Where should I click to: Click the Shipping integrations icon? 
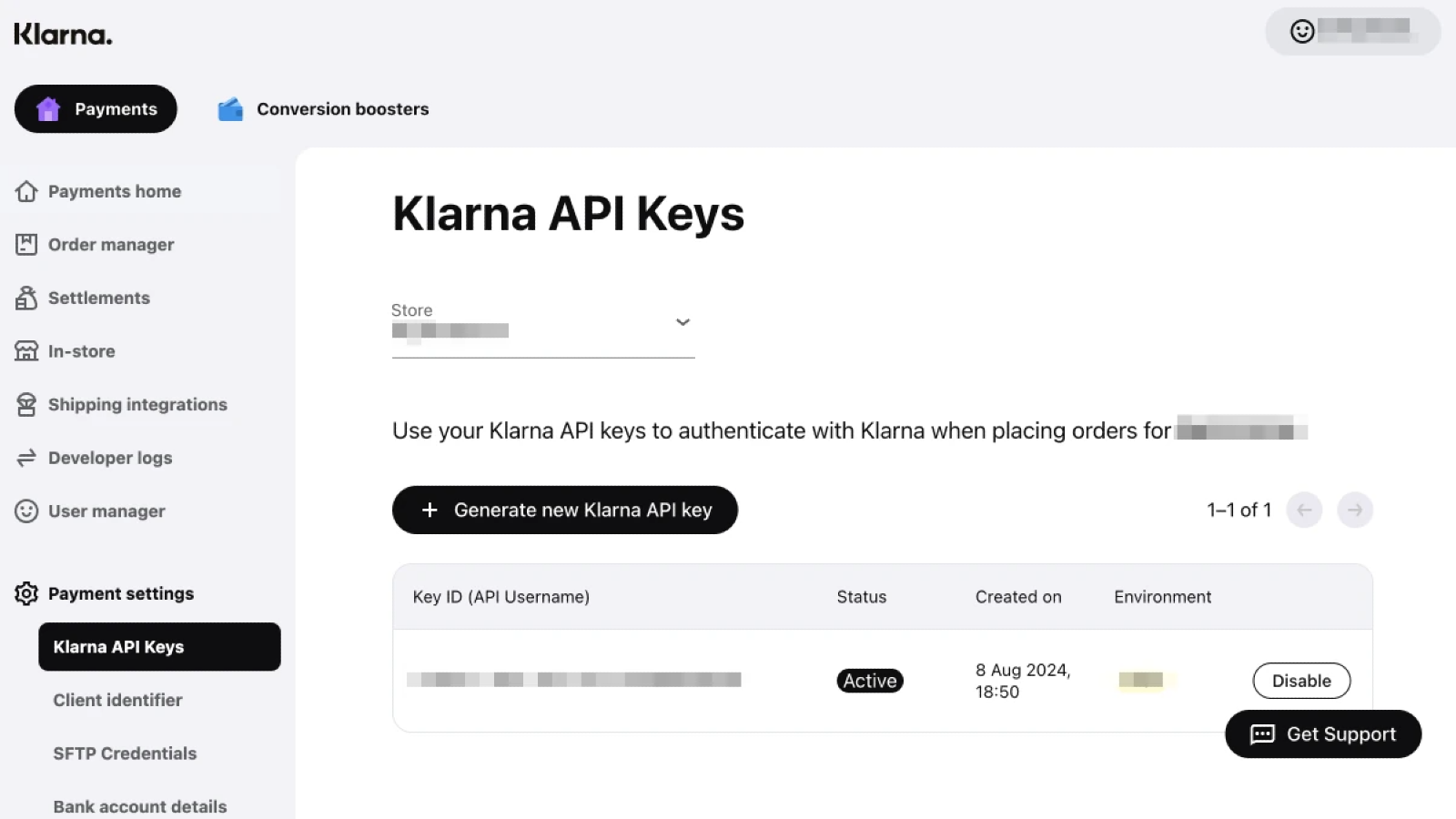(26, 405)
